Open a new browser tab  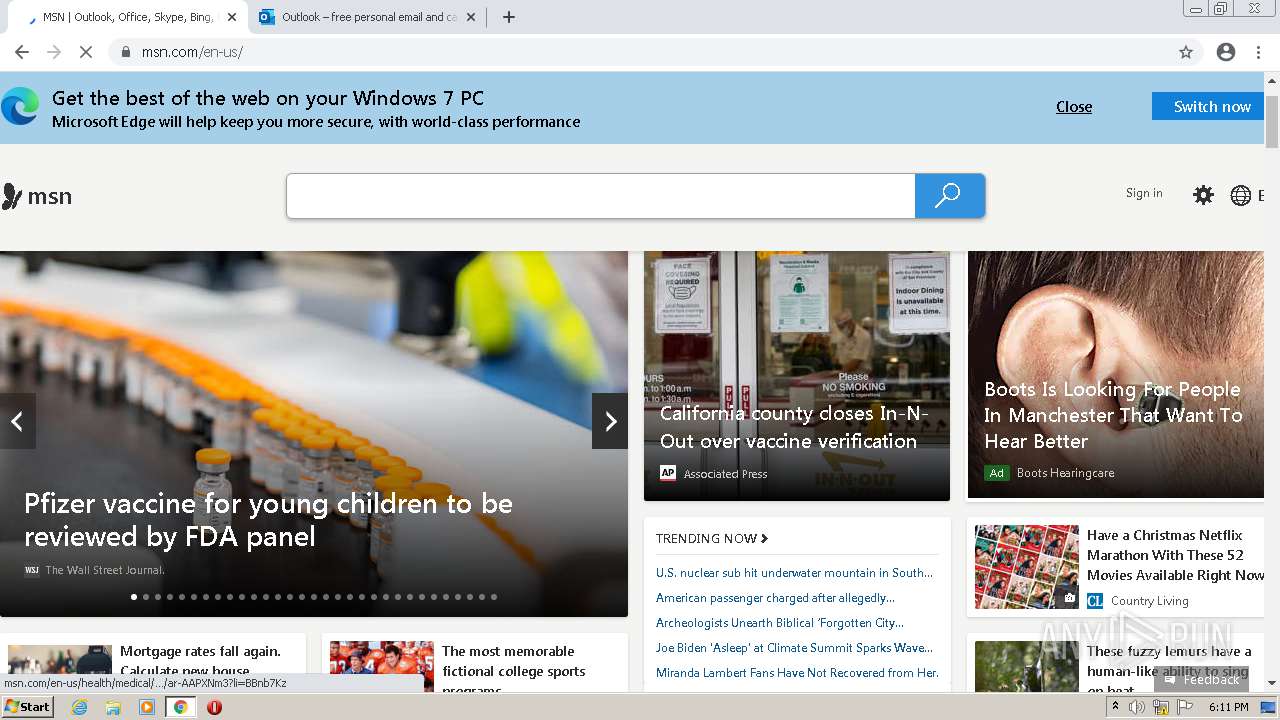click(x=509, y=17)
